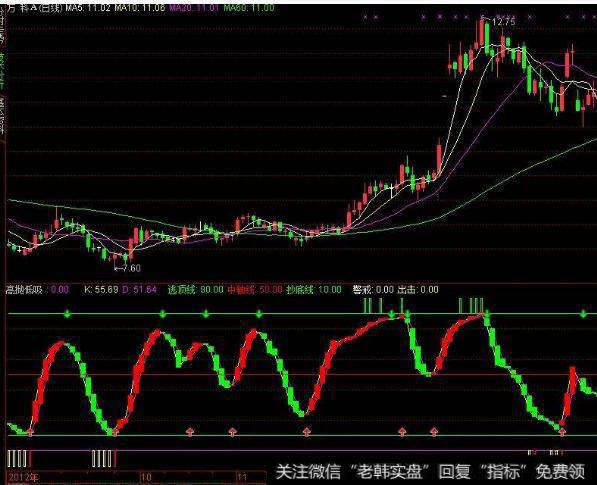Click the red 中轴线 50.00 label
597x485 pixels.
tap(255, 290)
